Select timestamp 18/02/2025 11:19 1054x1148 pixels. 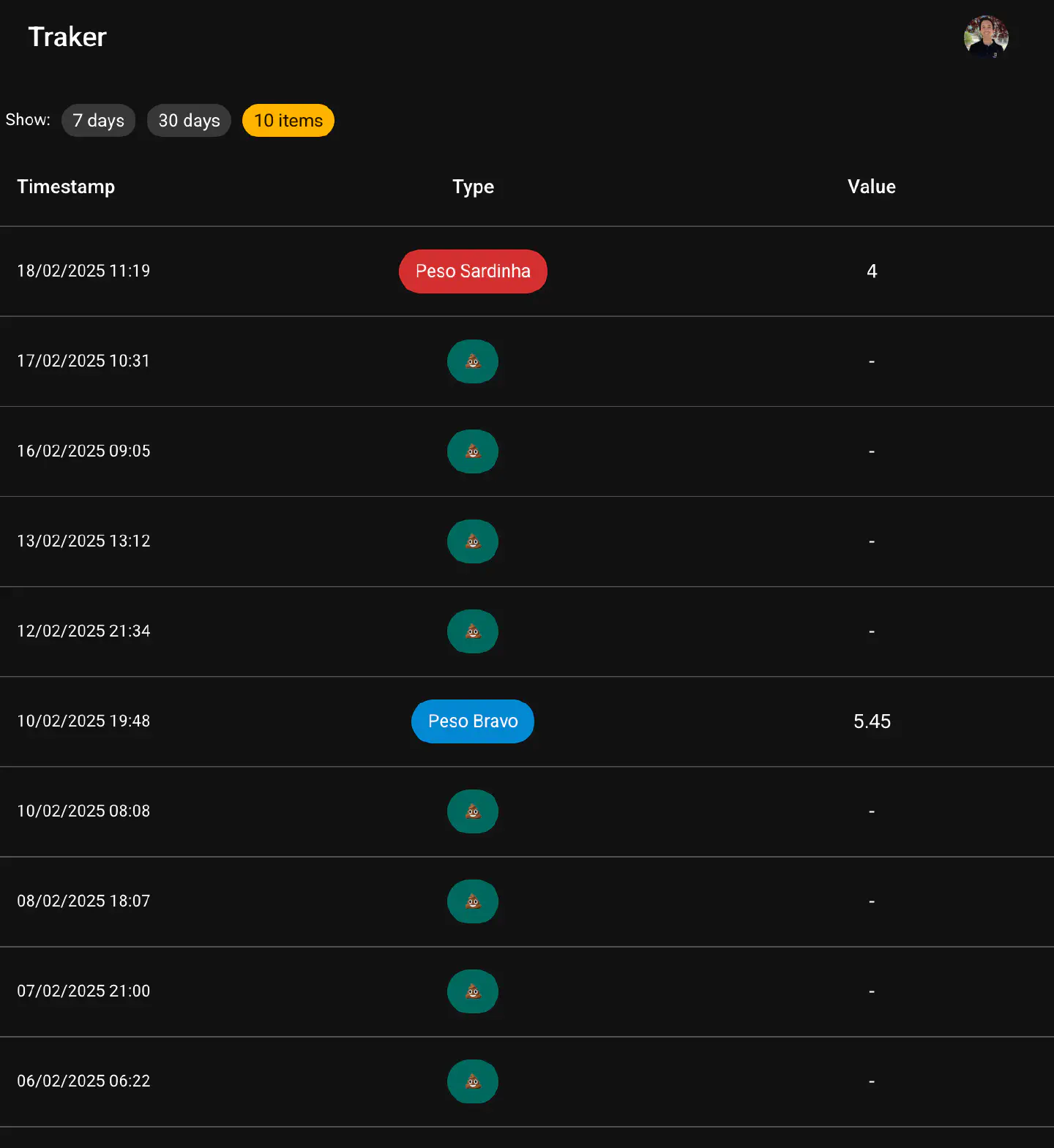click(83, 271)
